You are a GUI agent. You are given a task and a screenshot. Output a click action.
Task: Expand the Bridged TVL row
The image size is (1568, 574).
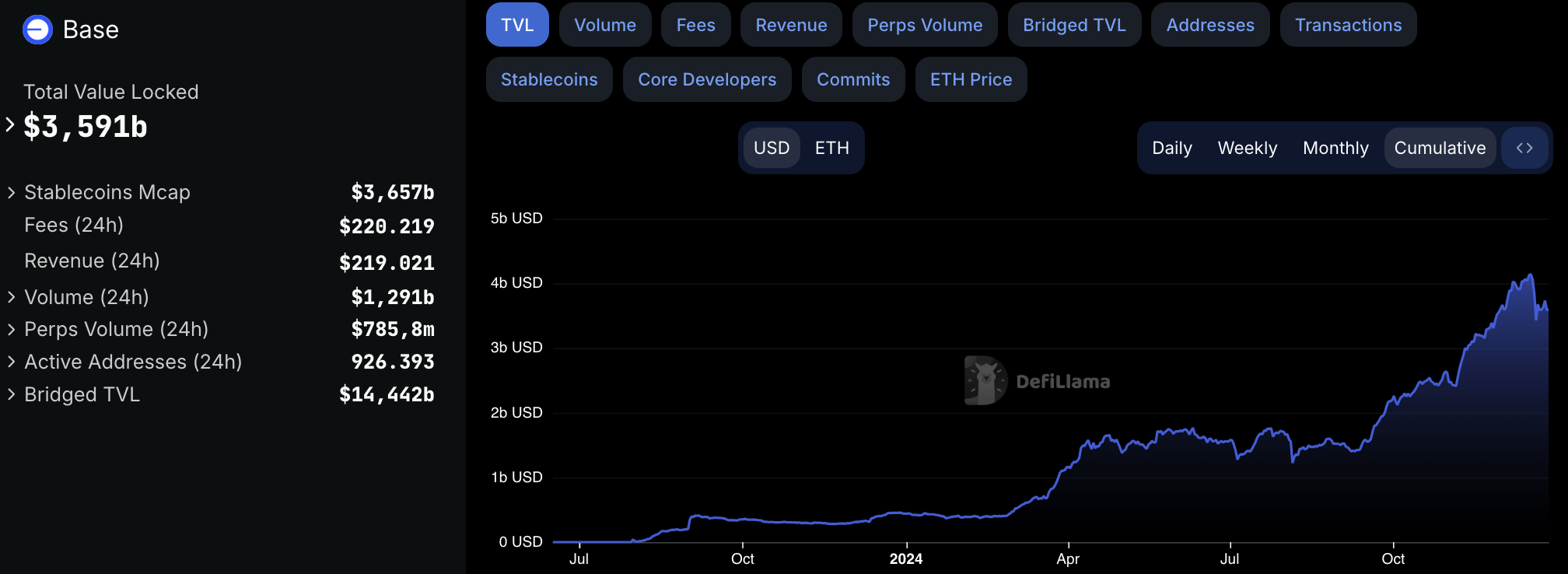pos(11,394)
